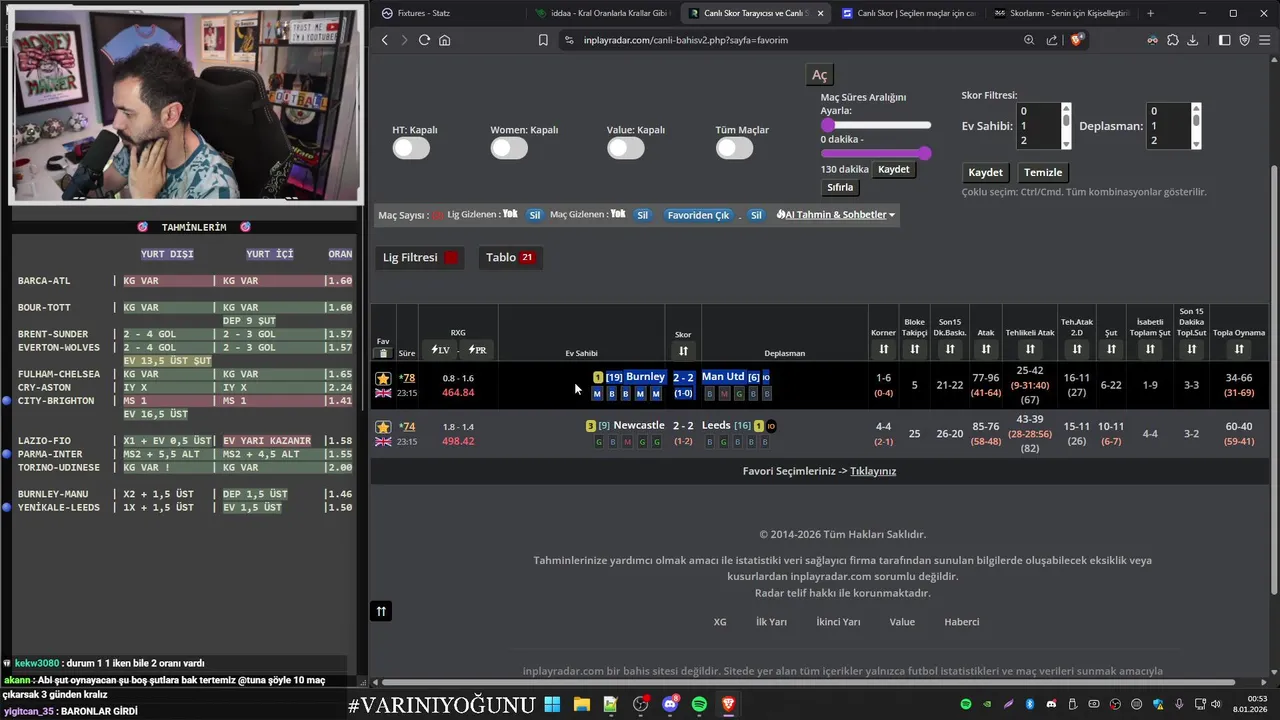This screenshot has width=1280, height=720.
Task: Click Kaydet next to 130 dakika
Action: [893, 170]
